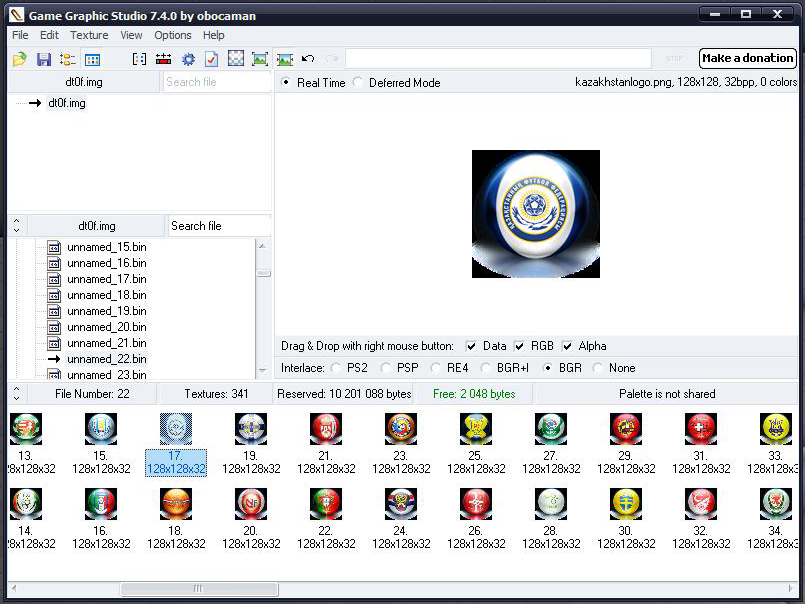The height and width of the screenshot is (604, 805).
Task: Select highlighted texture thumbnail number 17
Action: (x=176, y=428)
